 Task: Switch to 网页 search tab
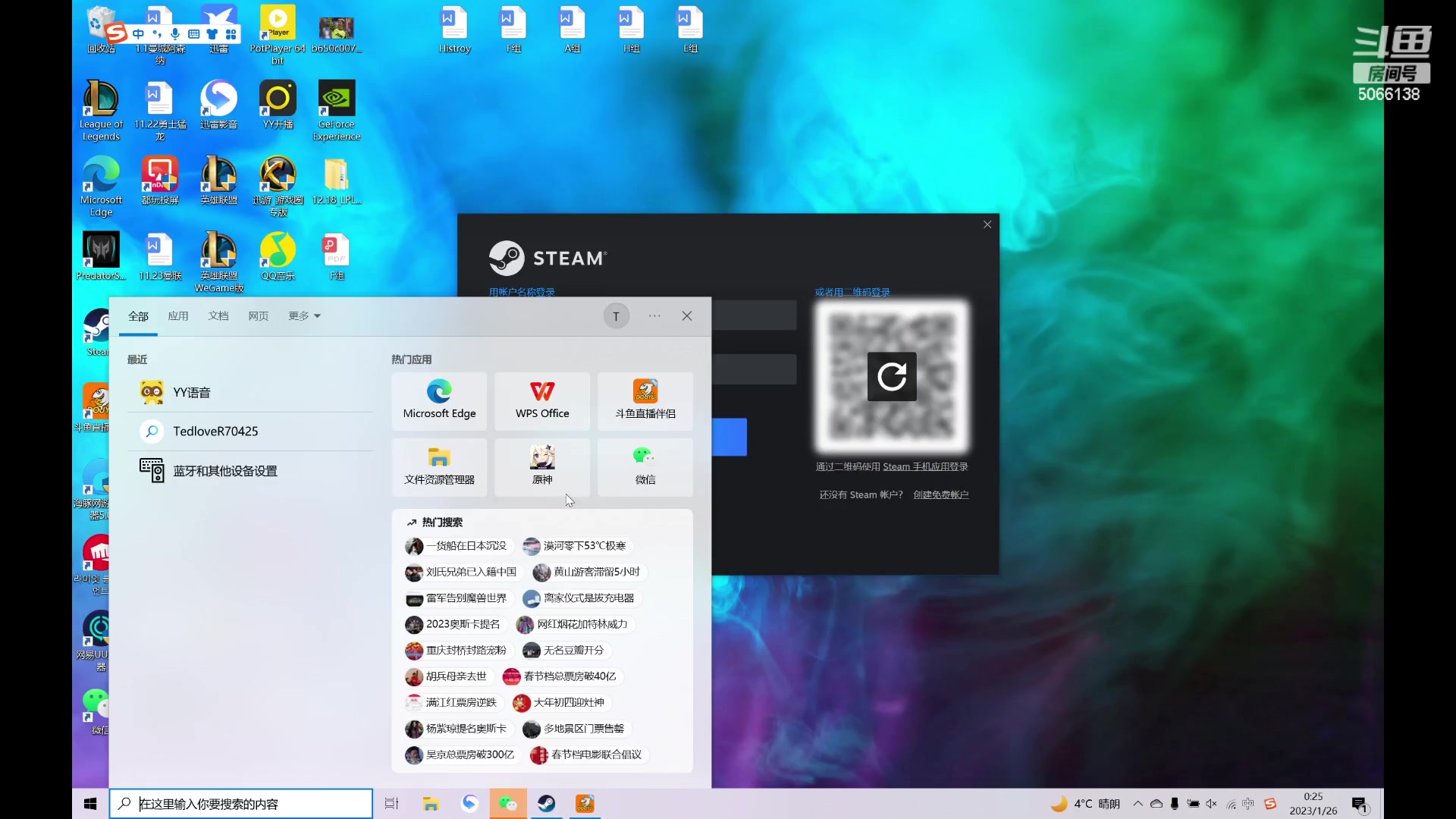point(259,316)
